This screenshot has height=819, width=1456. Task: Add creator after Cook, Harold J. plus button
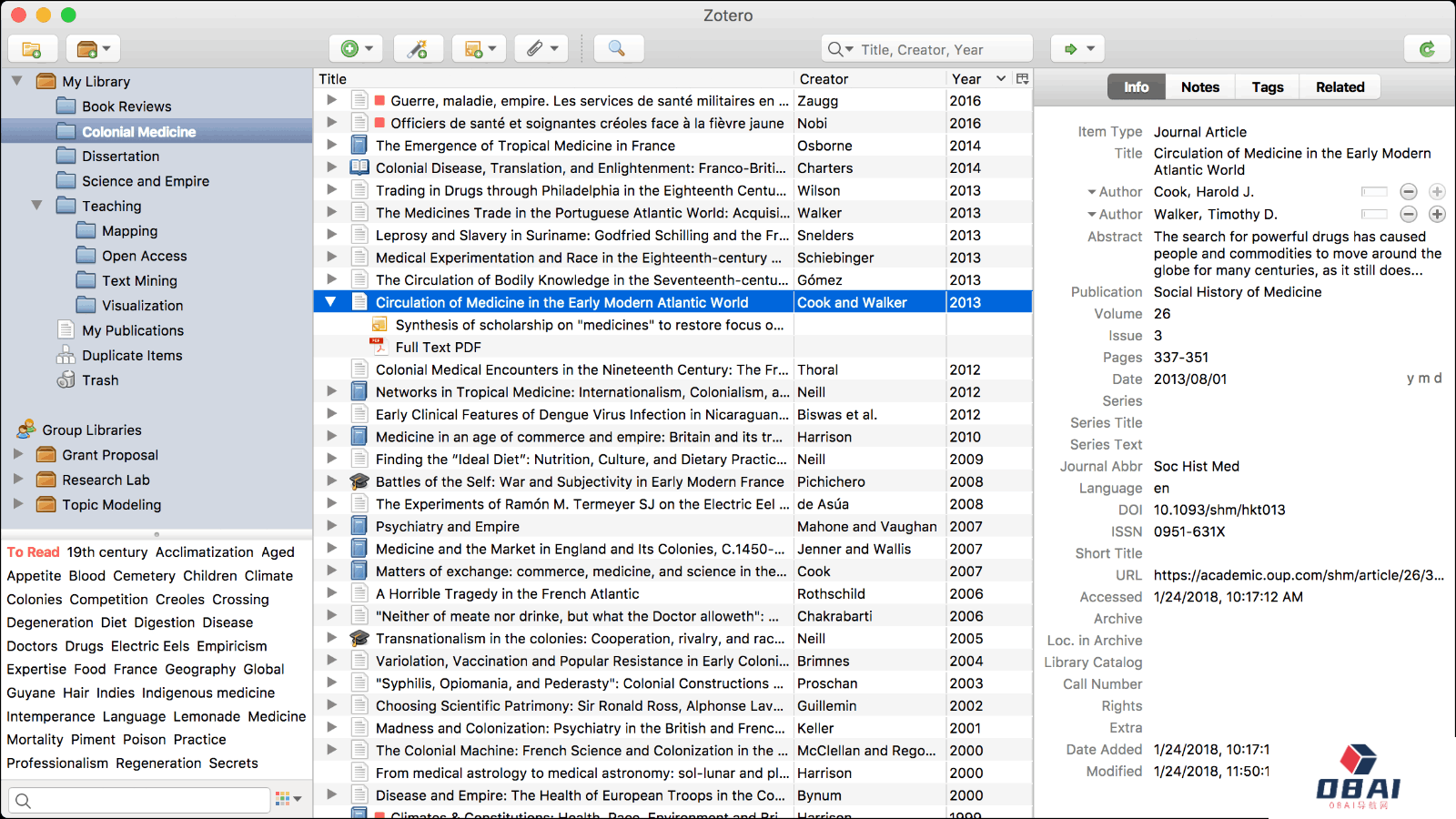(1437, 192)
